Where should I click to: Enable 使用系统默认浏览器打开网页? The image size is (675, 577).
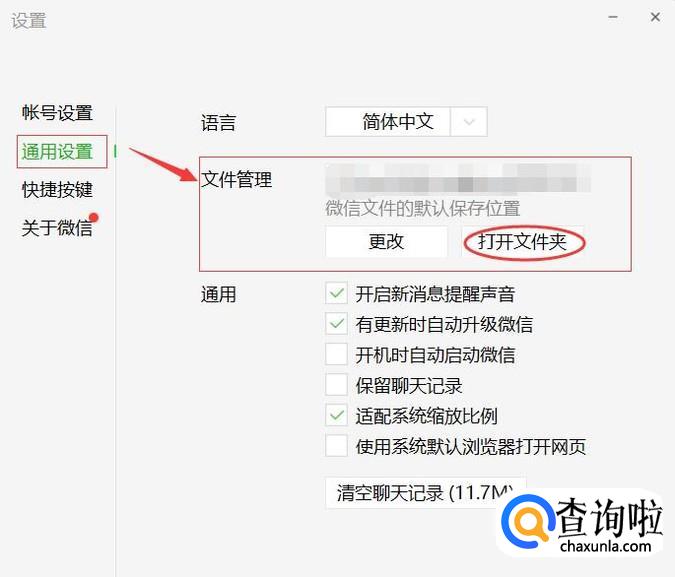(x=336, y=446)
